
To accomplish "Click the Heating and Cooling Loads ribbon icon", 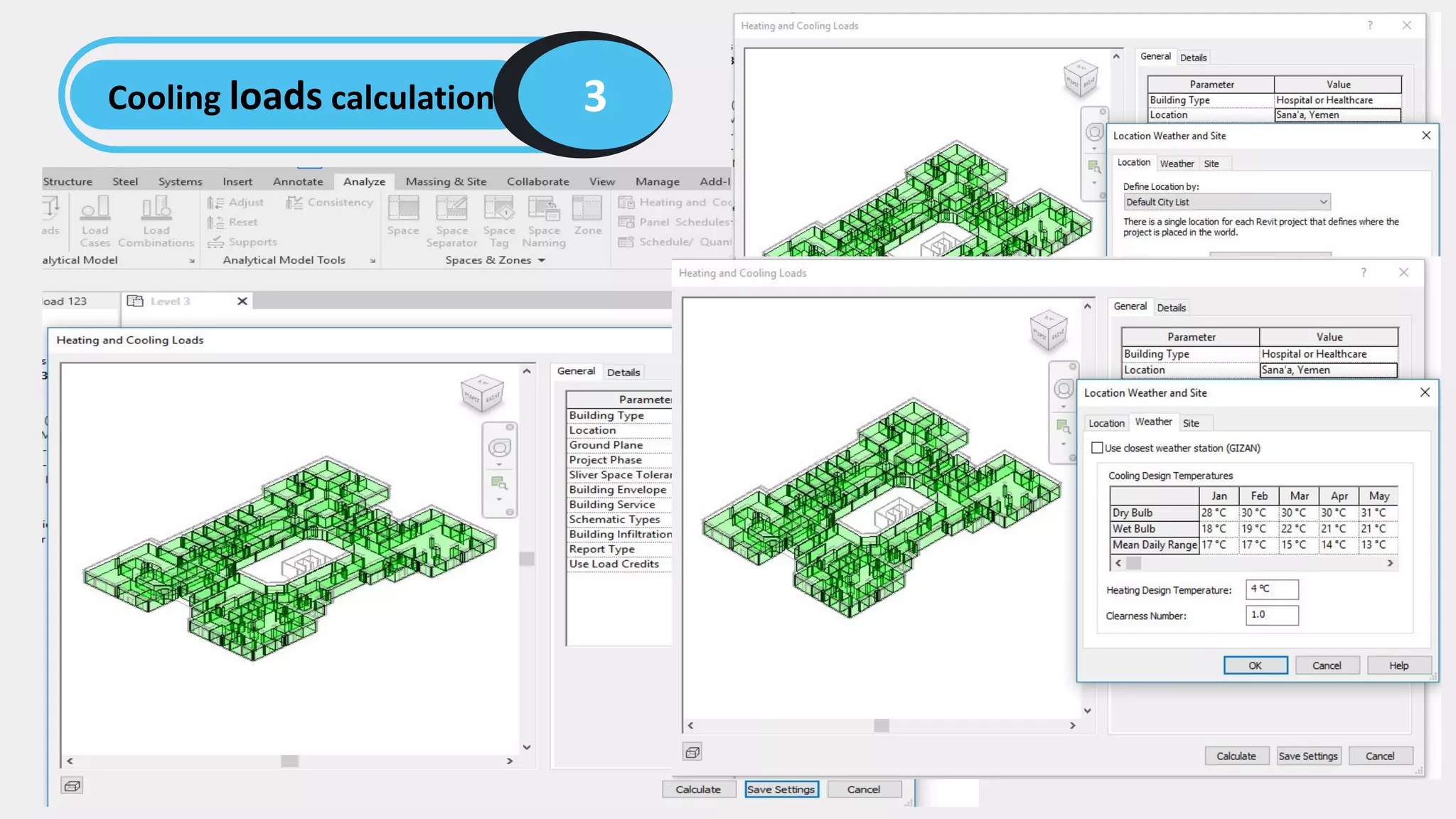I will [x=627, y=203].
